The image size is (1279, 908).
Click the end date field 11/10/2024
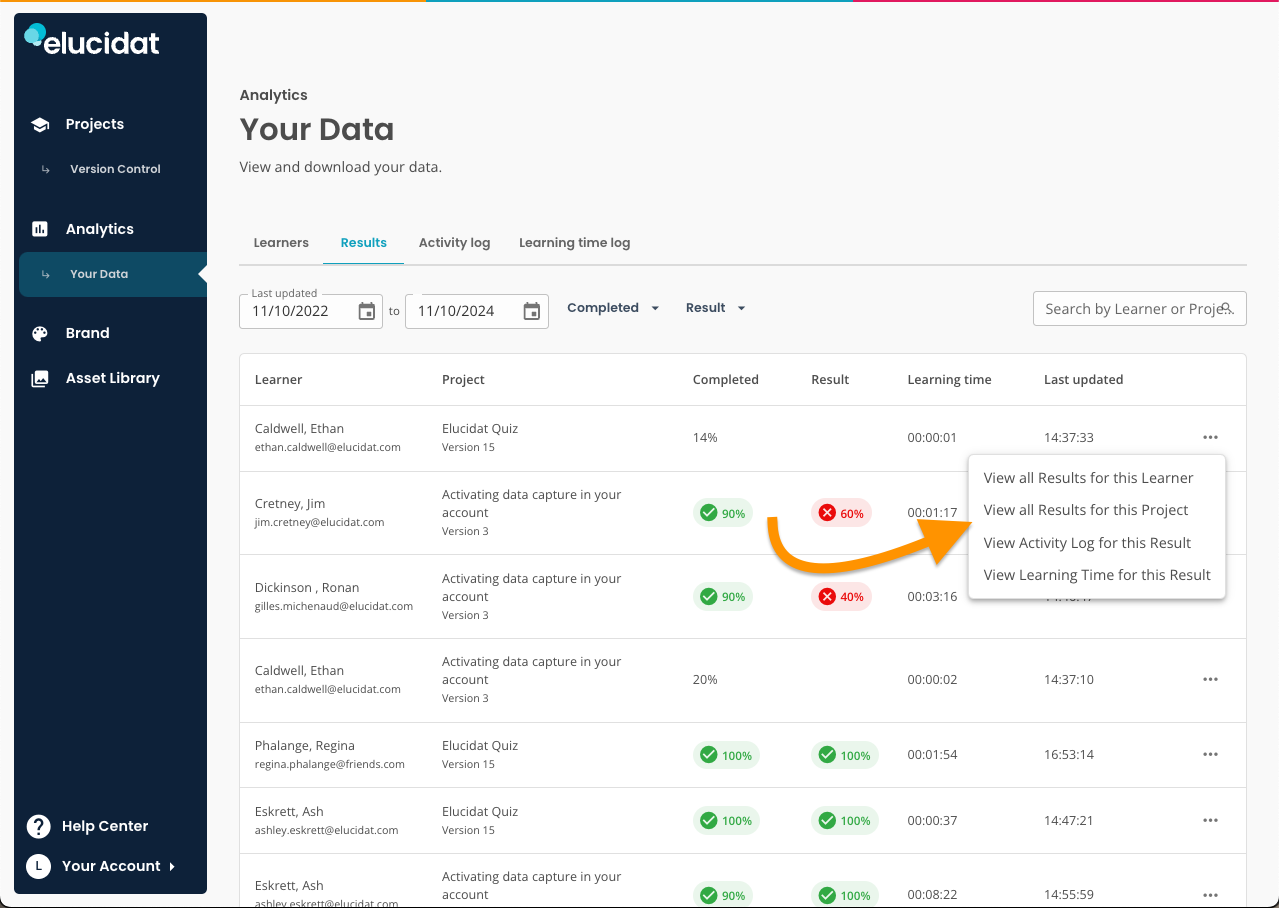tap(477, 311)
